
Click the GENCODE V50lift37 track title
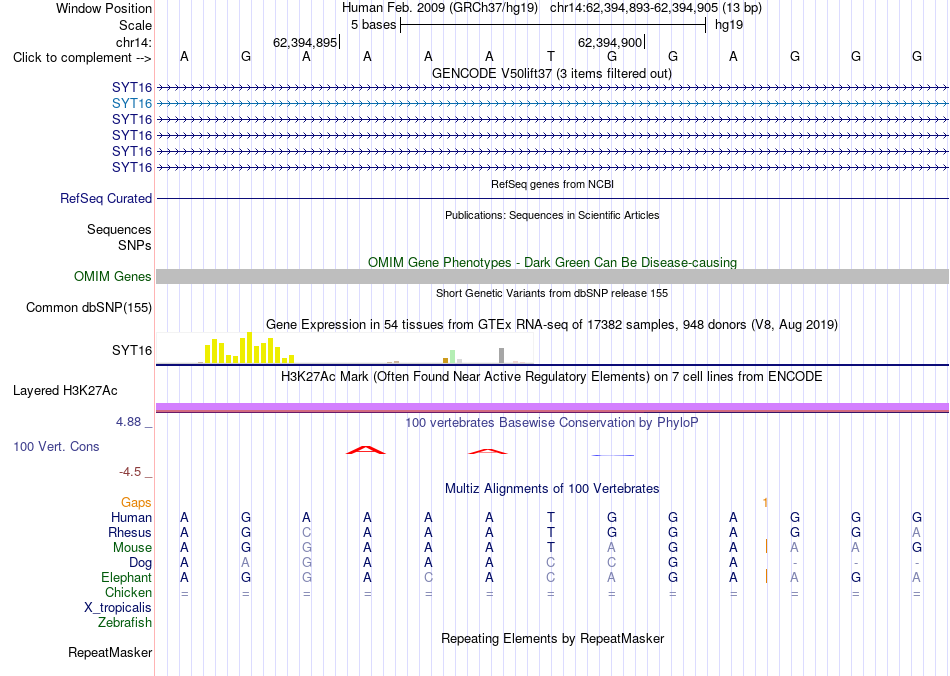tap(551, 74)
